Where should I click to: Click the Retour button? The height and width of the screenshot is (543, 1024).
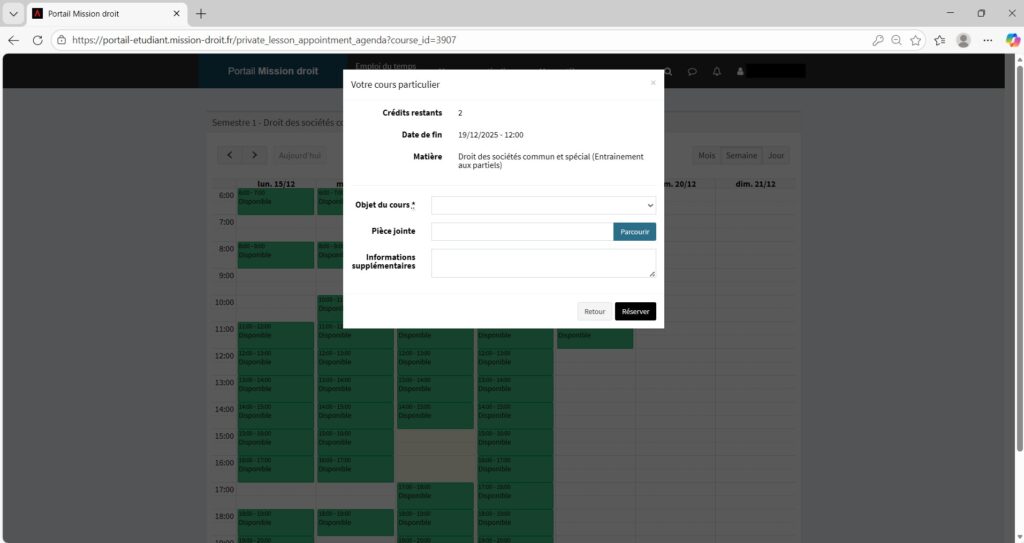594,311
